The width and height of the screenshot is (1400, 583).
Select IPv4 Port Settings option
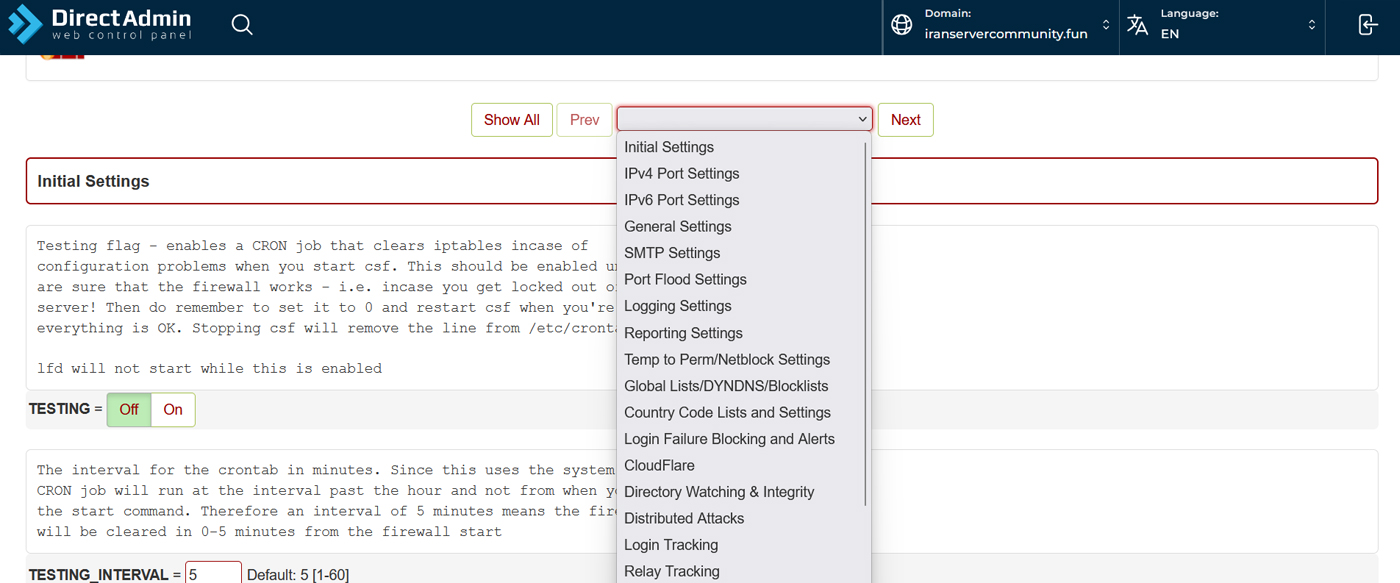click(x=681, y=173)
